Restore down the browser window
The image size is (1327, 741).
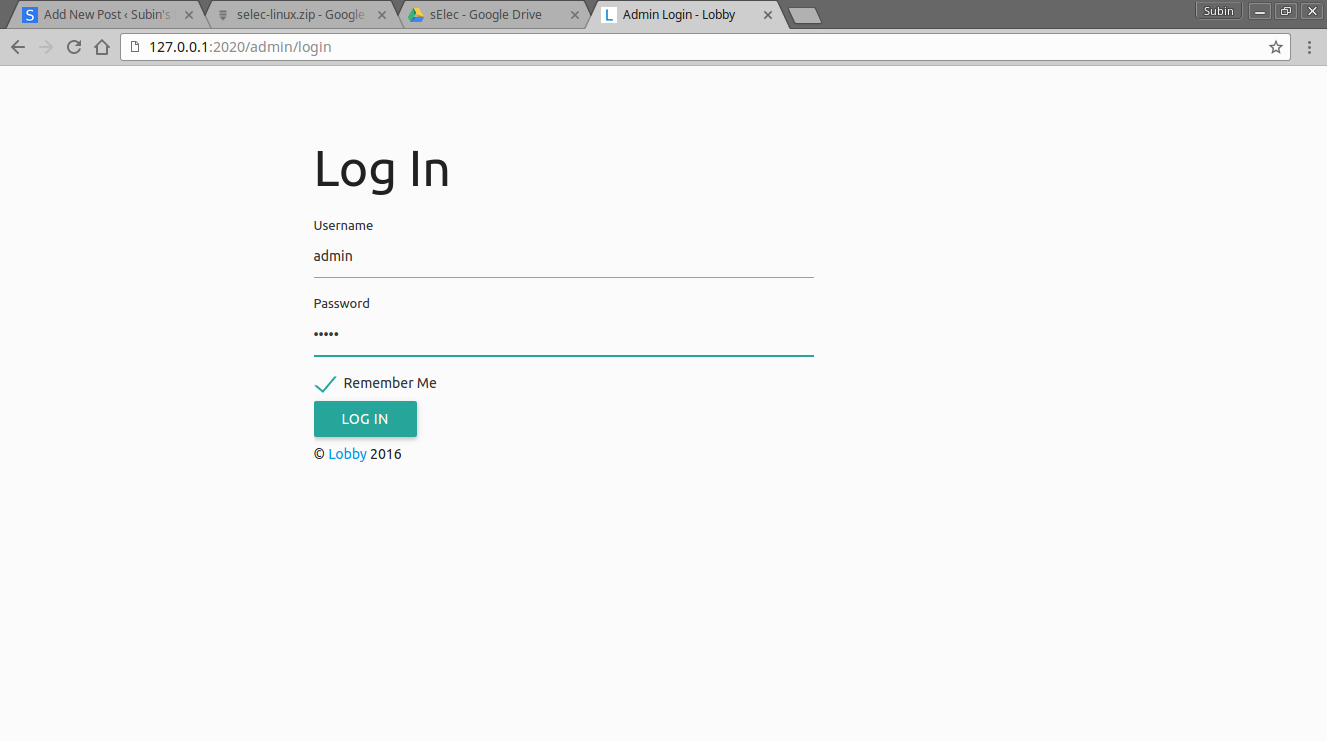point(1286,11)
